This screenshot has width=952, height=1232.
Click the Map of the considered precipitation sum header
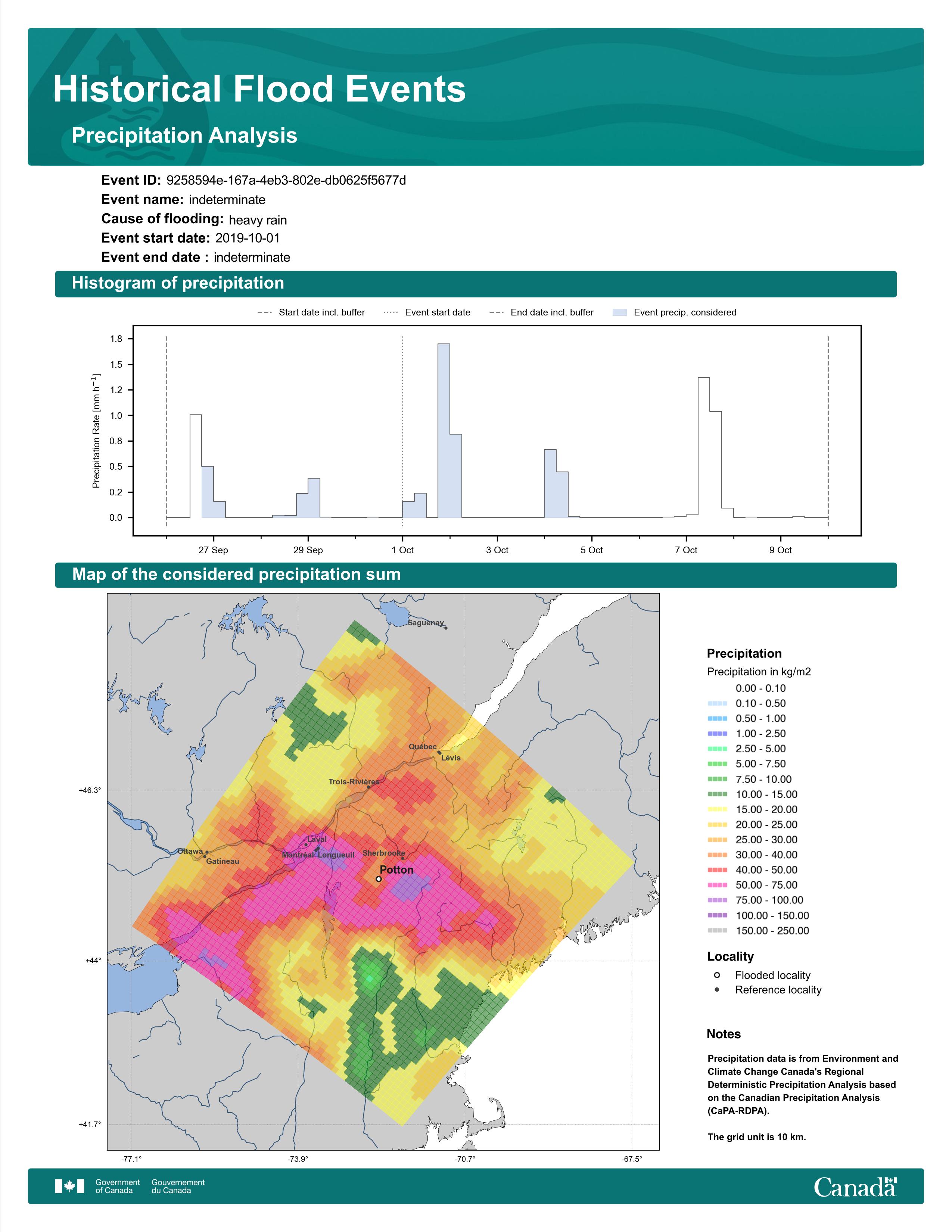tap(236, 574)
